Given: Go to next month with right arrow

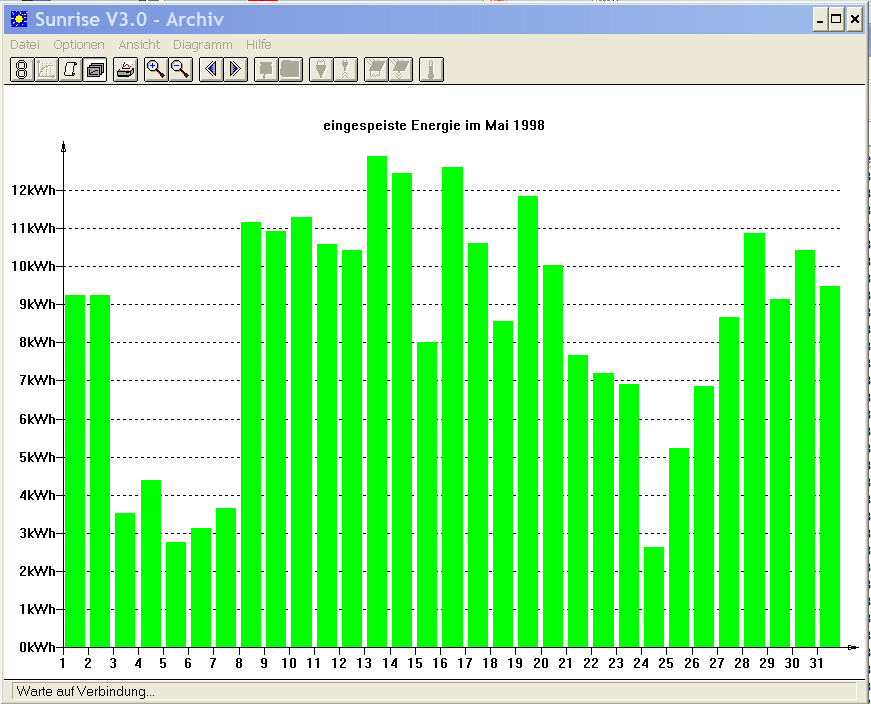Looking at the screenshot, I should [236, 70].
